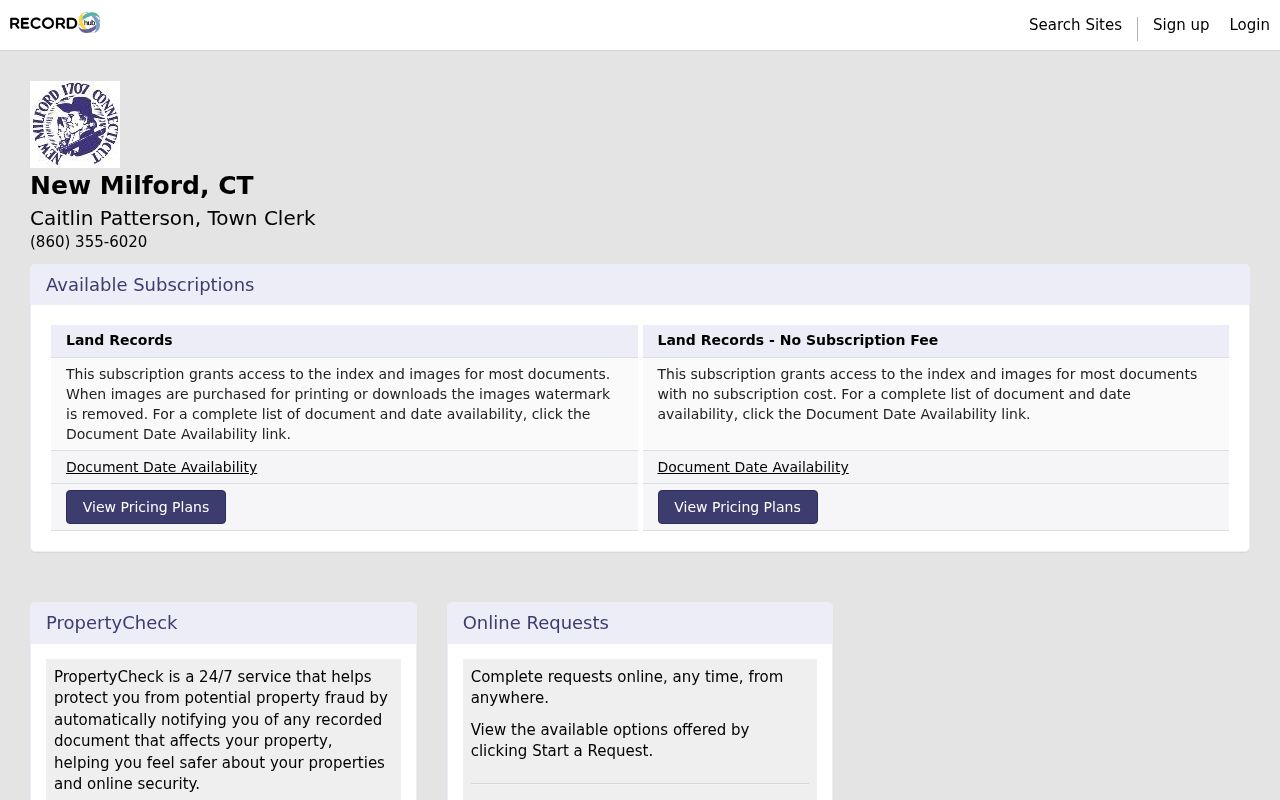Click the 'View the available options' paragraph
This screenshot has height=800, width=1280.
click(610, 741)
